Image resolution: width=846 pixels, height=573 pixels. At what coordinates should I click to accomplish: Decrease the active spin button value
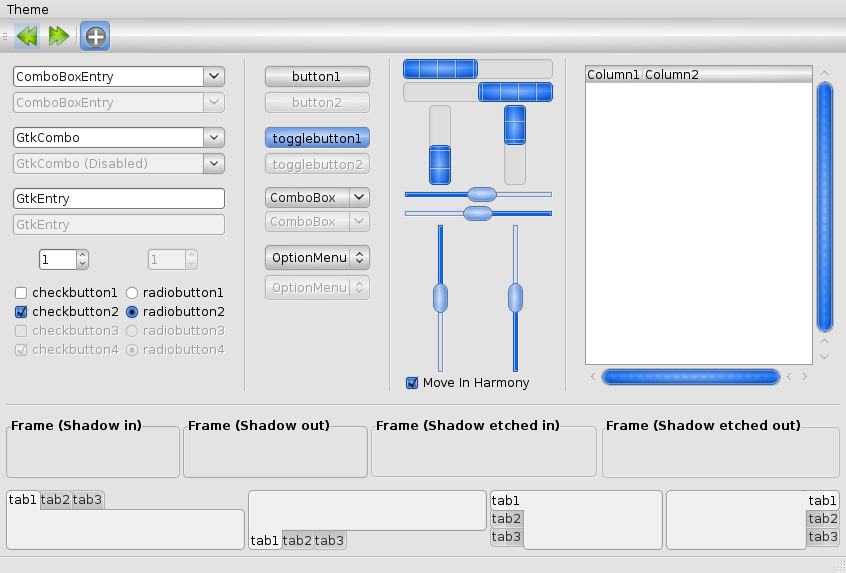point(82,264)
